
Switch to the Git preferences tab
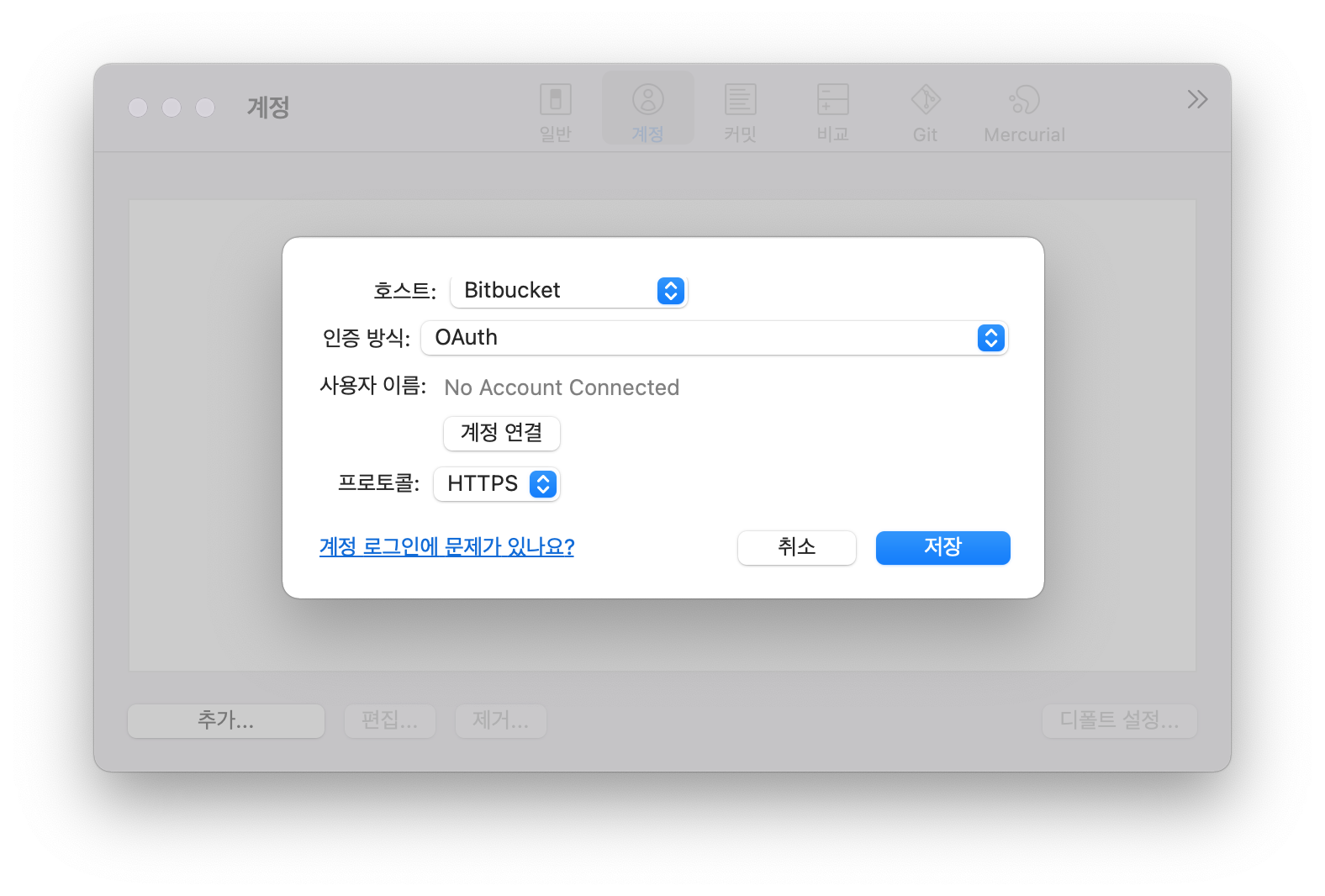tap(925, 113)
